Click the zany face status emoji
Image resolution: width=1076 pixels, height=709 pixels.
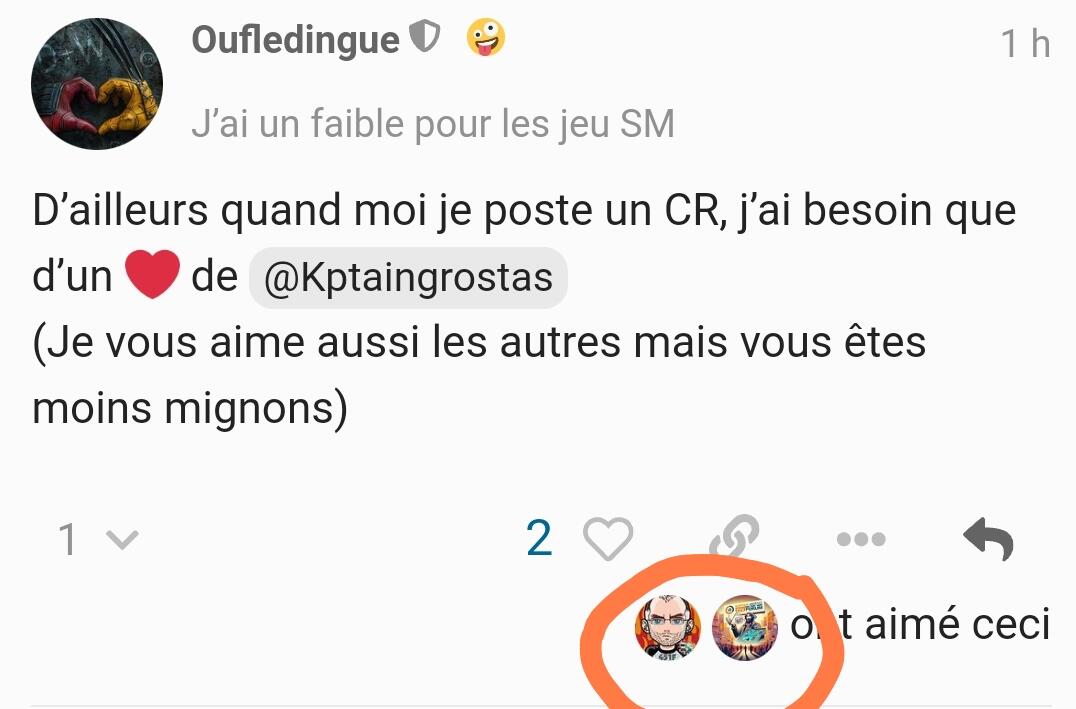click(x=486, y=37)
